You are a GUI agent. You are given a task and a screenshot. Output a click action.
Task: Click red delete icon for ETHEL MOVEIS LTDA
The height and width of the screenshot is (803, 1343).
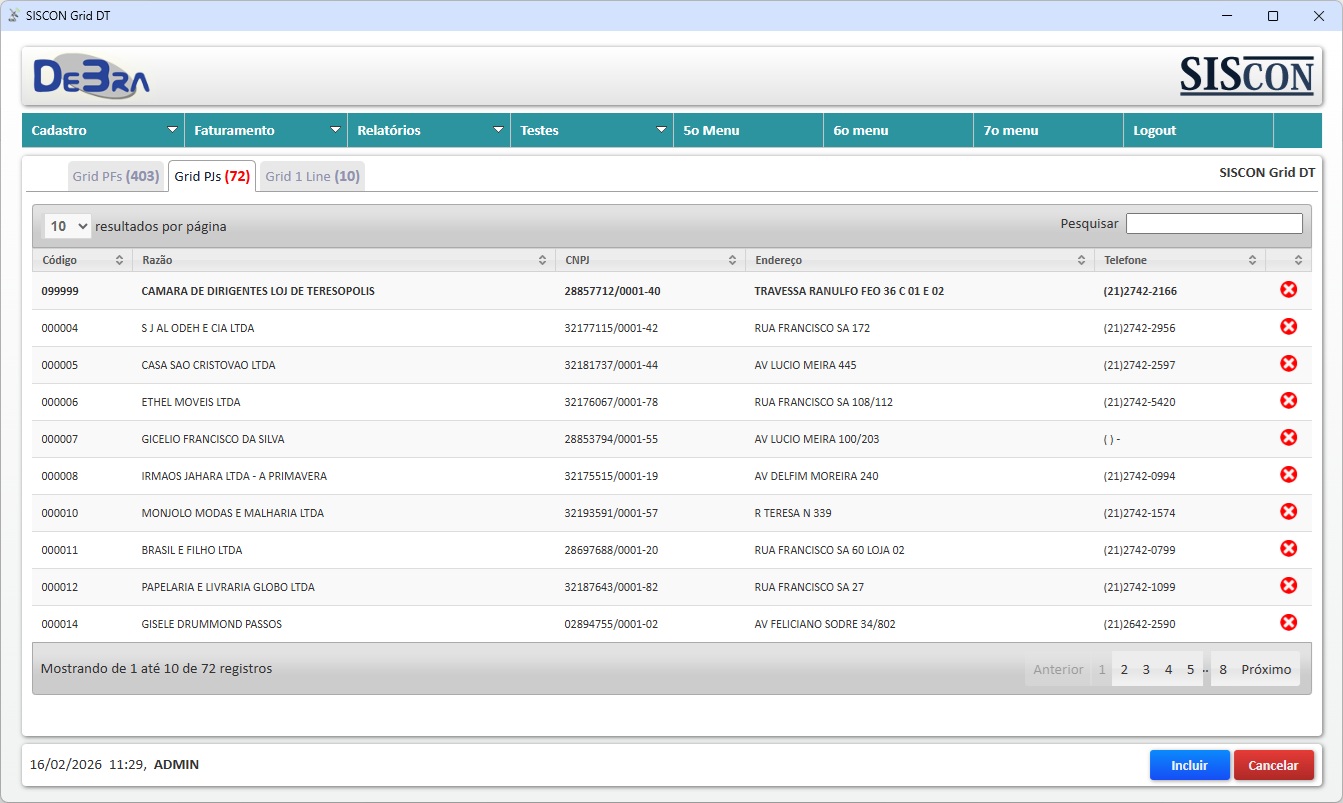[1288, 401]
